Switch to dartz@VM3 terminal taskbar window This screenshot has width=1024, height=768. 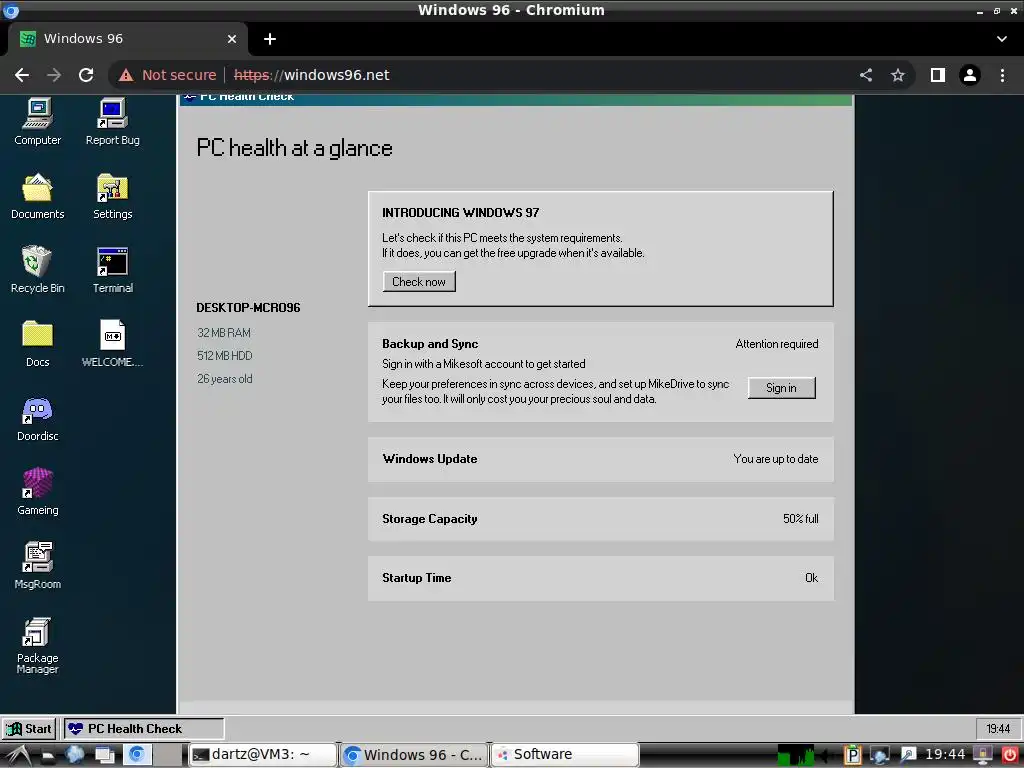[263, 754]
